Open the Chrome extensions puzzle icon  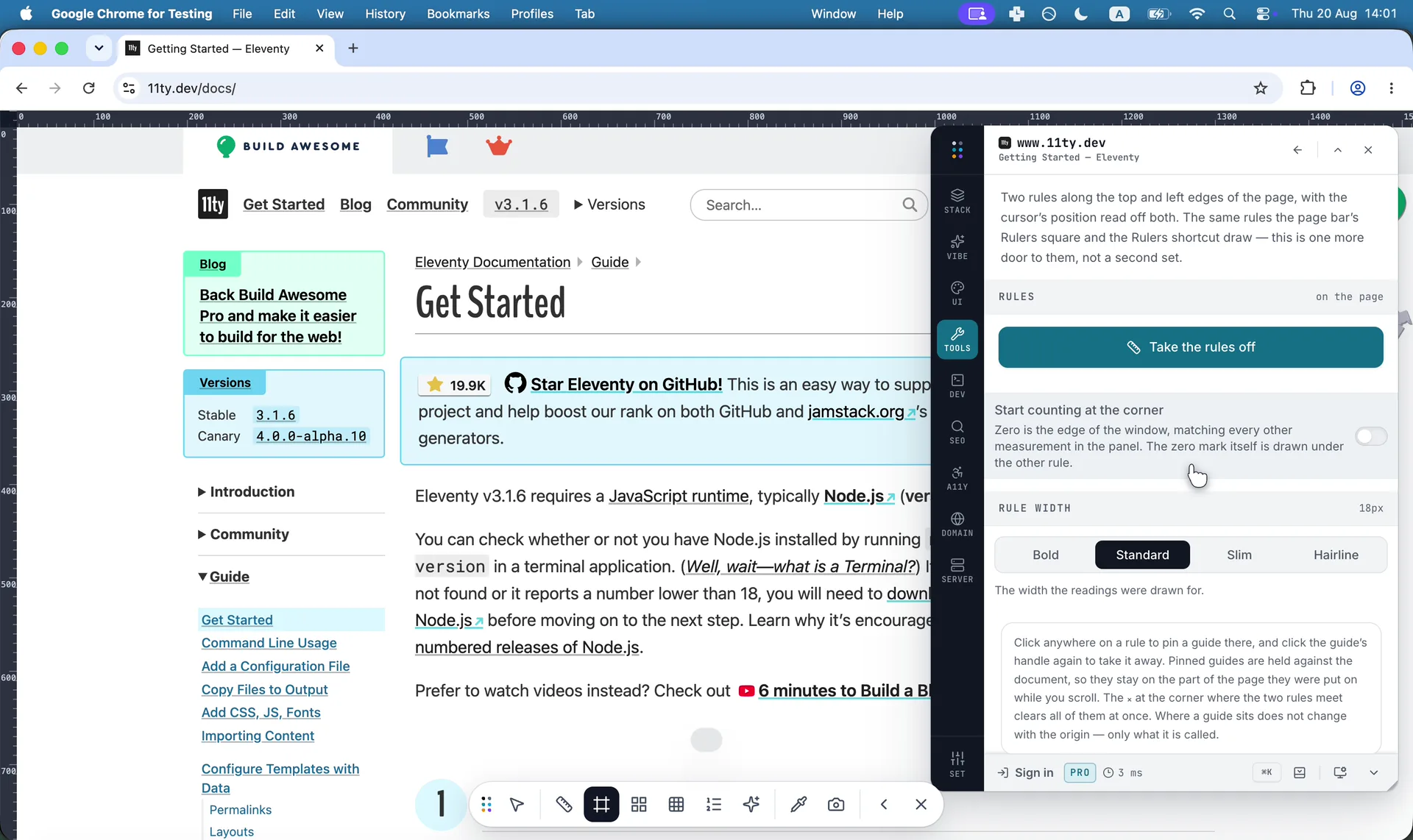point(1308,88)
